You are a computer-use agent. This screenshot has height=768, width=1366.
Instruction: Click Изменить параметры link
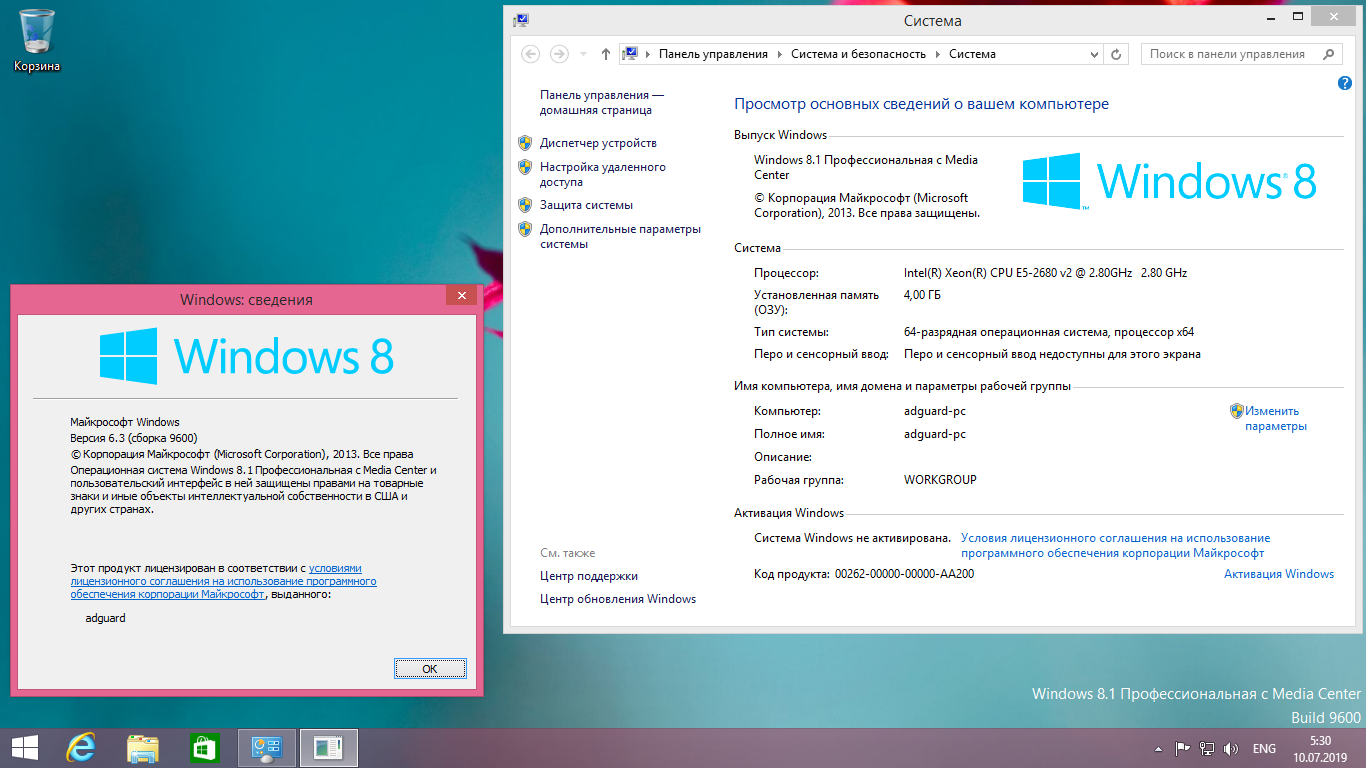point(1275,418)
